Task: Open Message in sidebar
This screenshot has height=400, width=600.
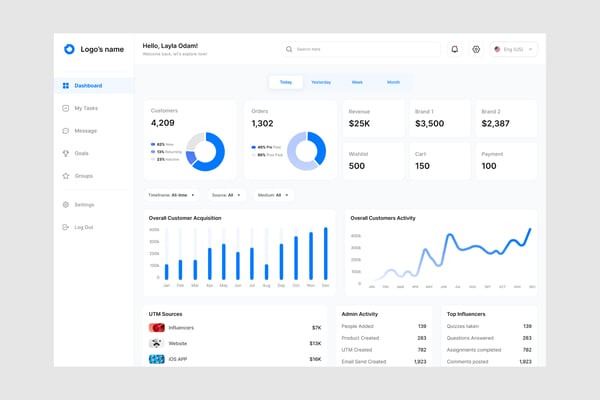Action: point(94,131)
